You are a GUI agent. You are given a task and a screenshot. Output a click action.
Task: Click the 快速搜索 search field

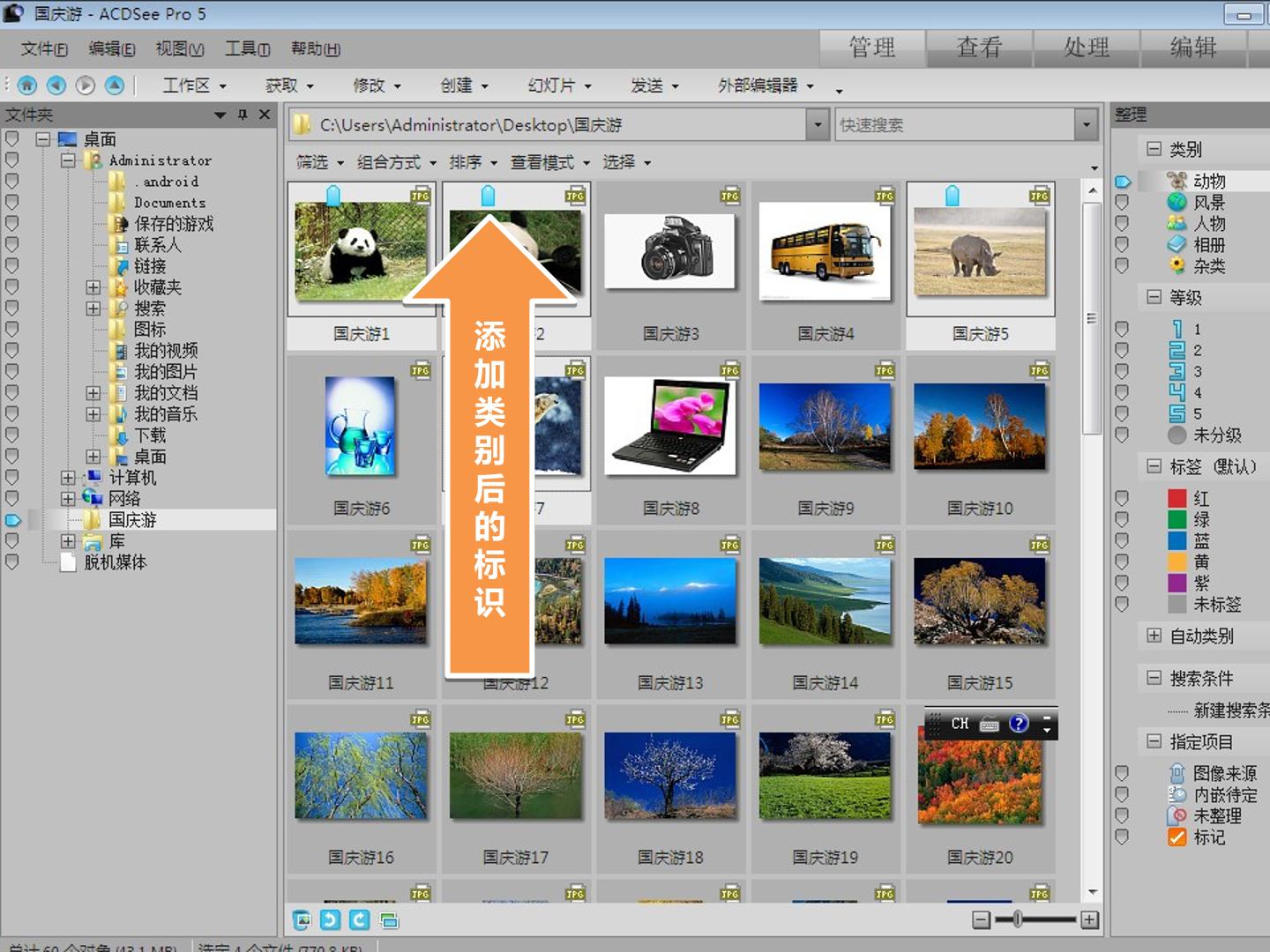[x=954, y=124]
